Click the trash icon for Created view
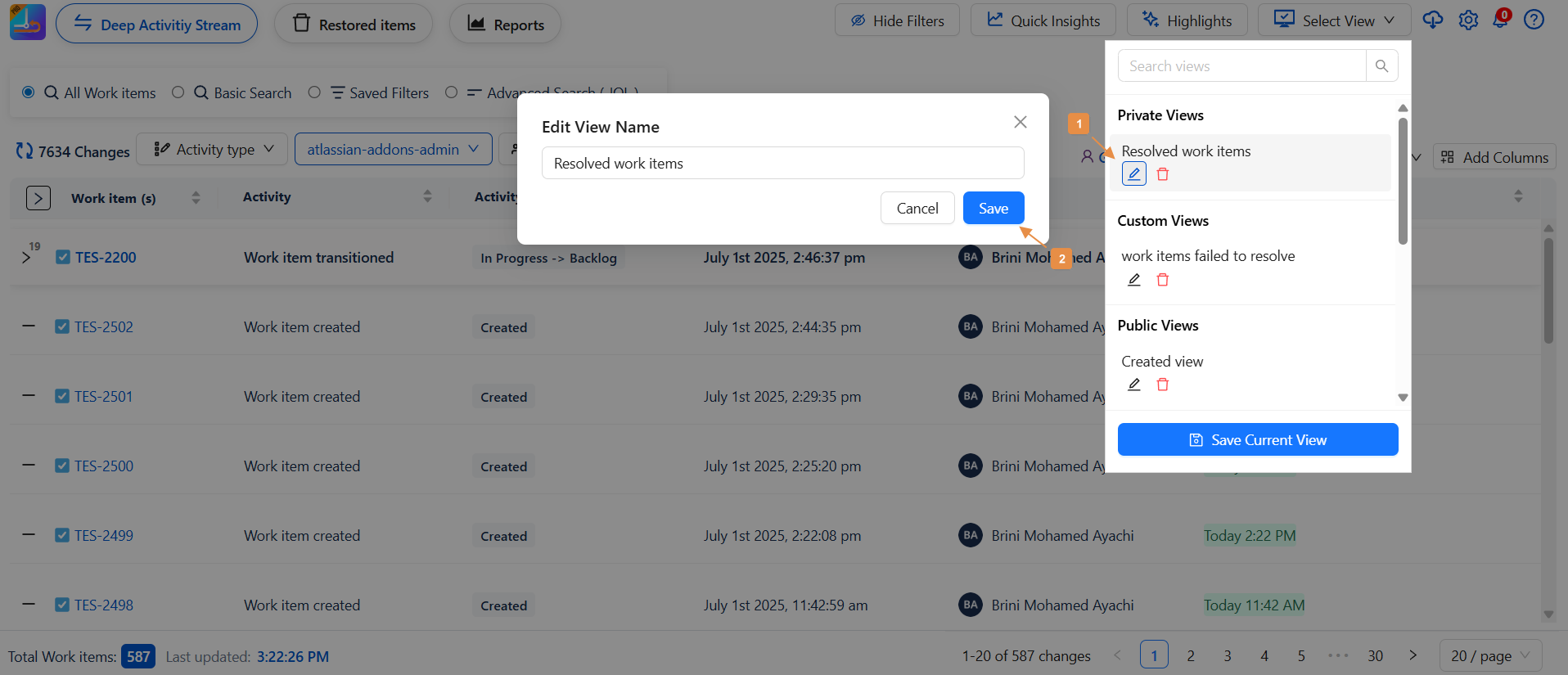Screen dimensions: 1568x675 click(1162, 385)
